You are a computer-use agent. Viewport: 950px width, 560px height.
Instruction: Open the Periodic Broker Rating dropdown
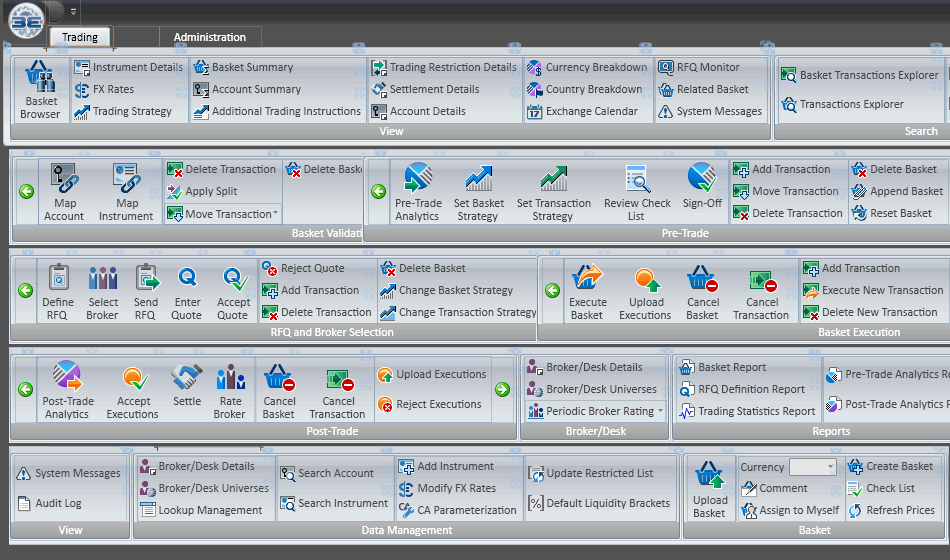[660, 411]
